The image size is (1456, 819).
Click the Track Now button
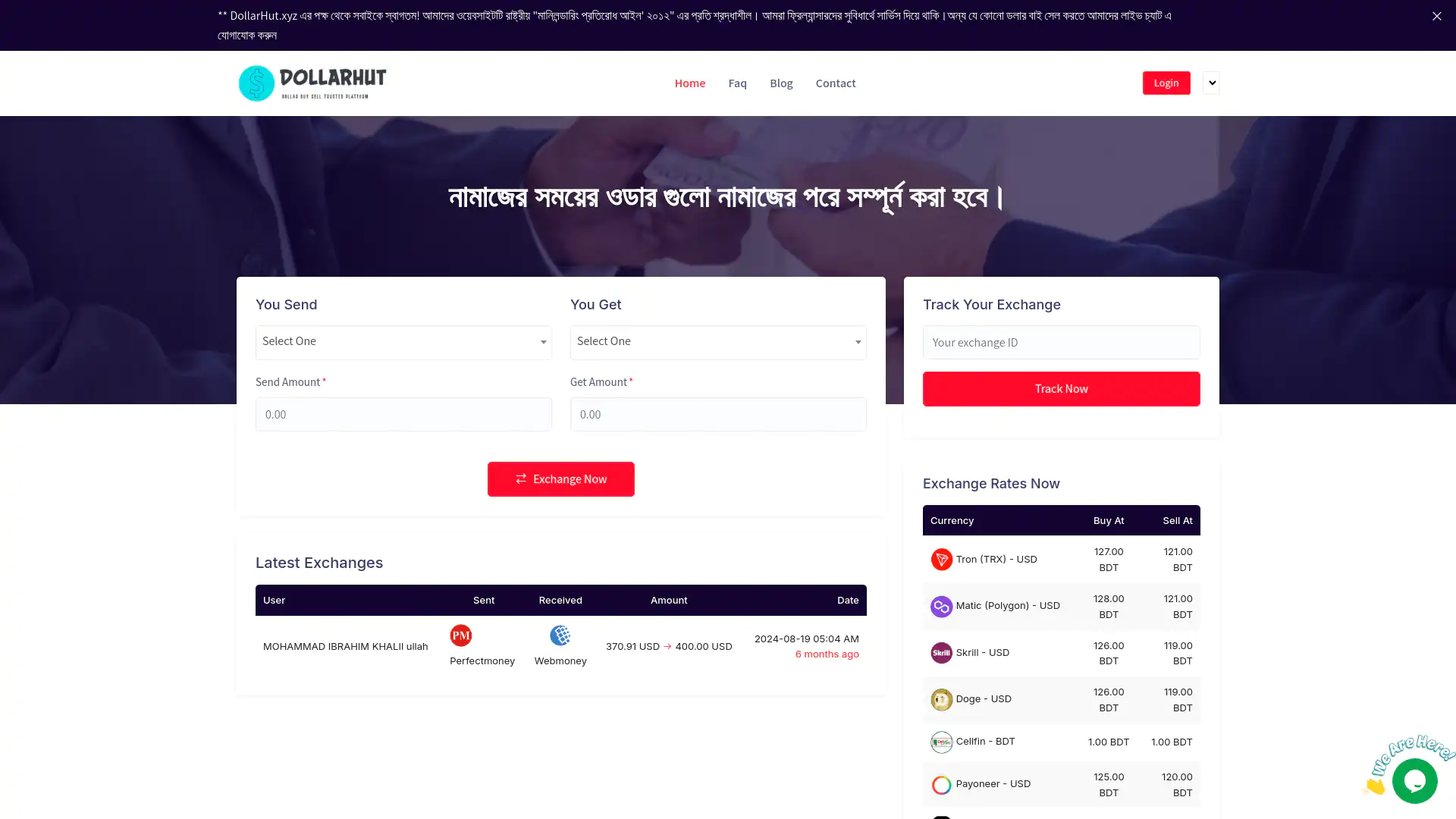1062,389
